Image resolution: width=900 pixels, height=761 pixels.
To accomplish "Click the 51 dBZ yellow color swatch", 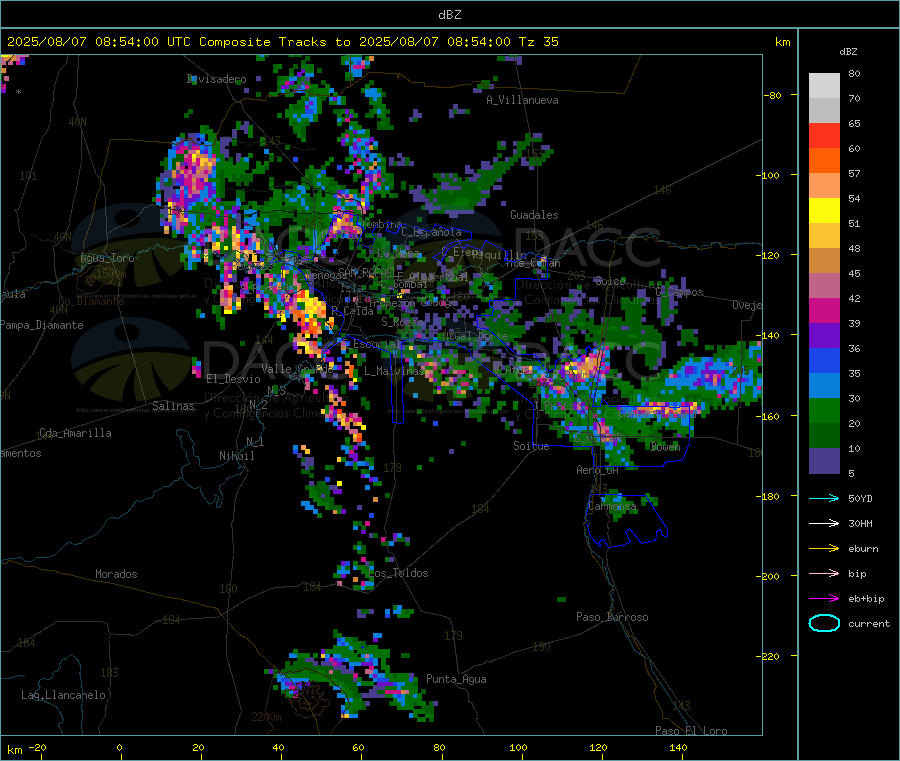I will (824, 211).
